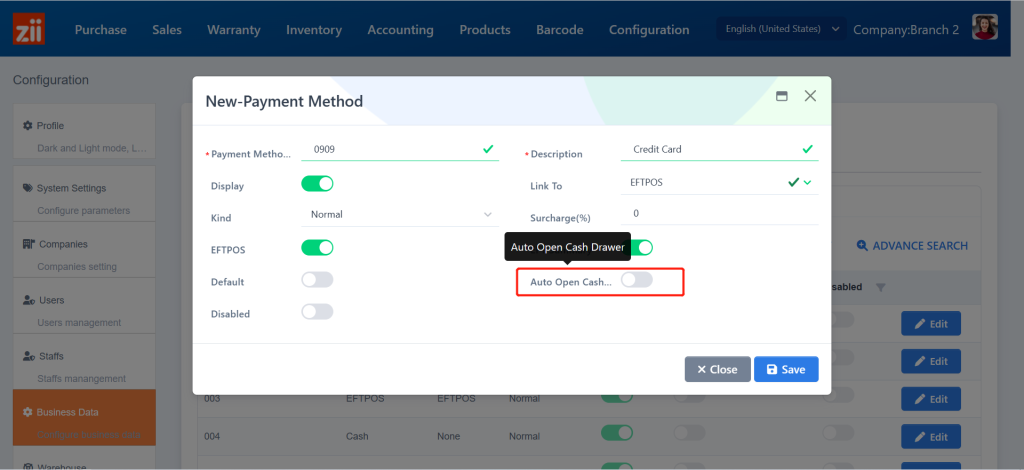Open the user avatar profile picture
Viewport: 1024px width, 470px height.
pyautogui.click(x=985, y=29)
